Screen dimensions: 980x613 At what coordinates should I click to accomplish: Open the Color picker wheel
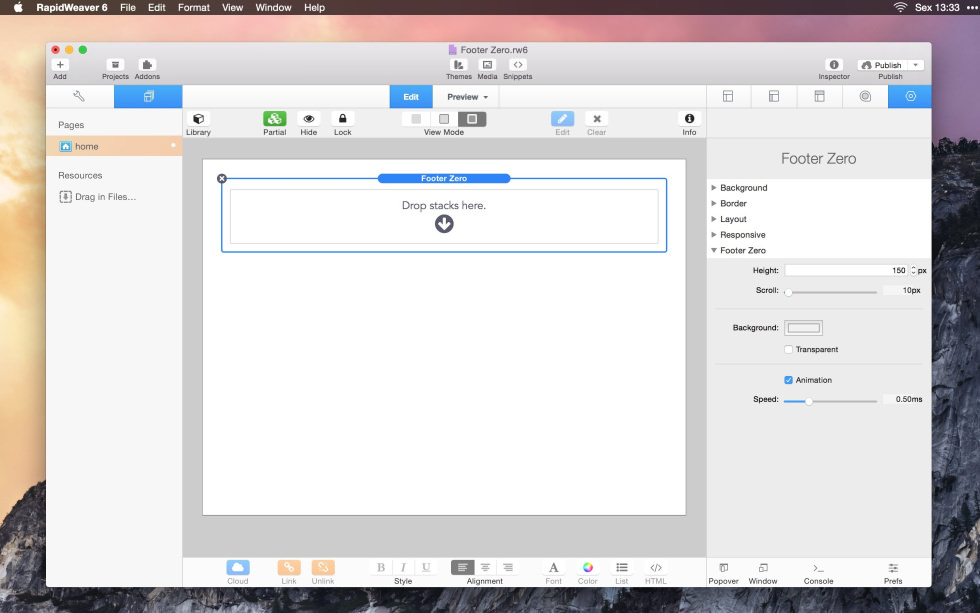tap(588, 567)
